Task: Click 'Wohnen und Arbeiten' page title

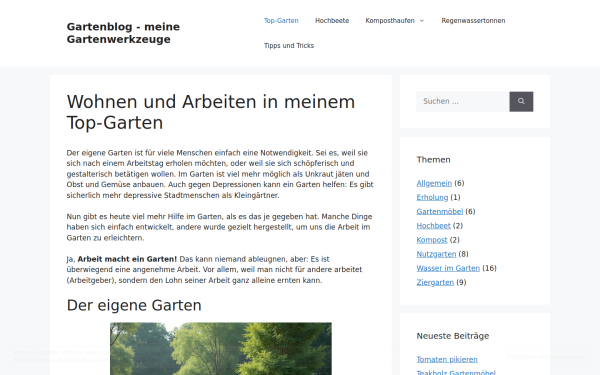Action: (x=210, y=112)
